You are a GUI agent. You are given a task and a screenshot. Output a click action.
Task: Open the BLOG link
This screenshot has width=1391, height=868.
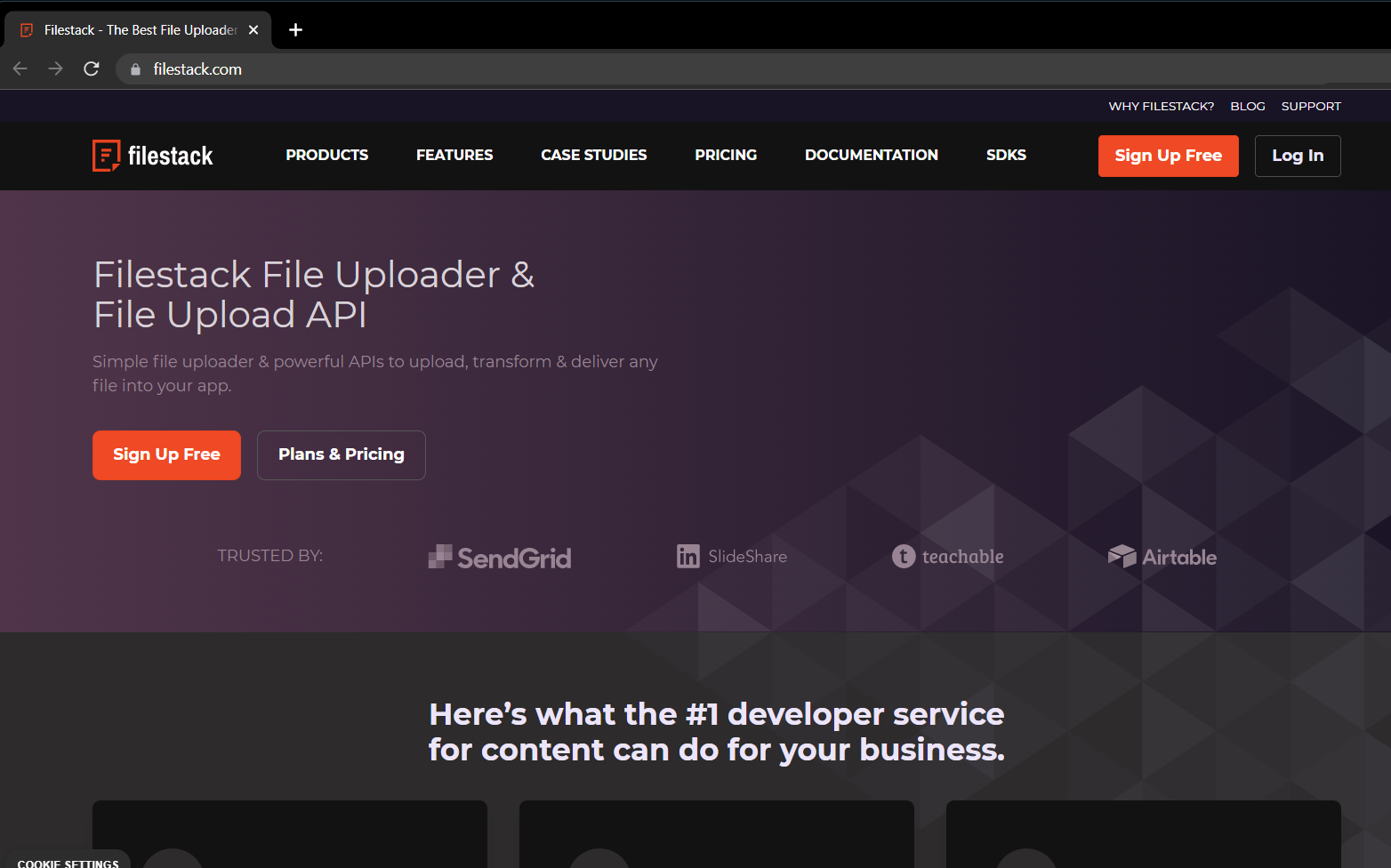tap(1248, 106)
